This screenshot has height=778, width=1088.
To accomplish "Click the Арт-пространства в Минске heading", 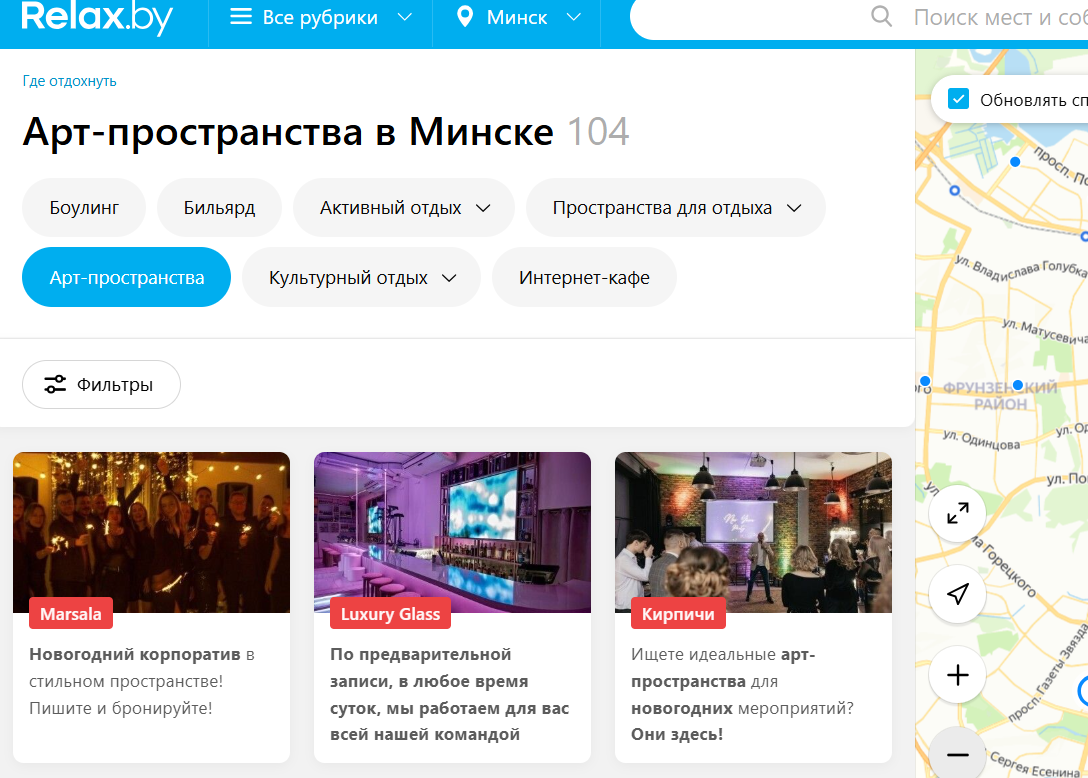I will pos(288,131).
